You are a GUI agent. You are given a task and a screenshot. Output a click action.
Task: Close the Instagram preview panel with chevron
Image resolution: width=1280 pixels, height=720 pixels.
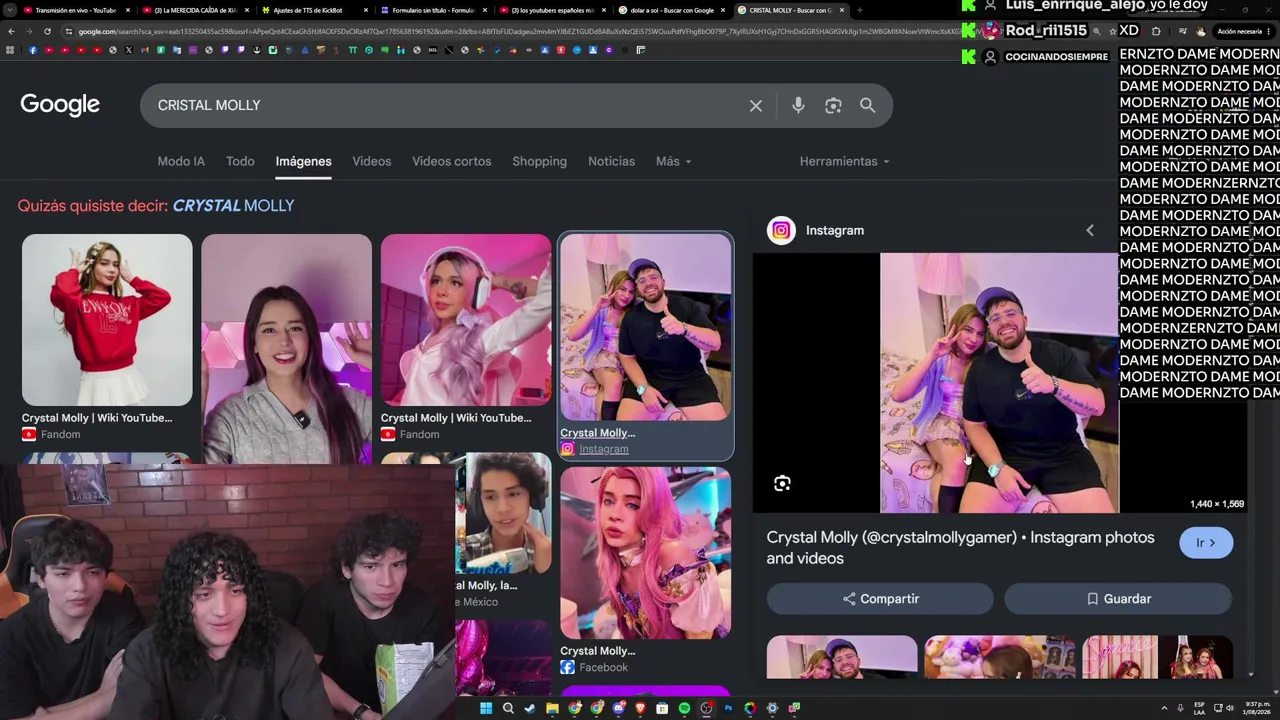tap(1090, 230)
